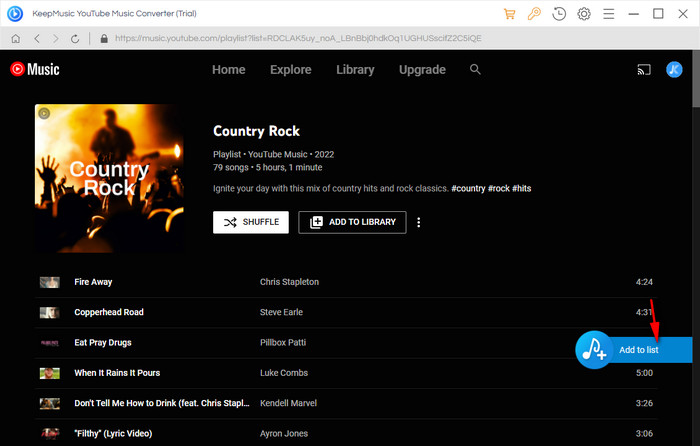
Task: Click the When It Rains It Pours thumbnail
Action: point(50,373)
